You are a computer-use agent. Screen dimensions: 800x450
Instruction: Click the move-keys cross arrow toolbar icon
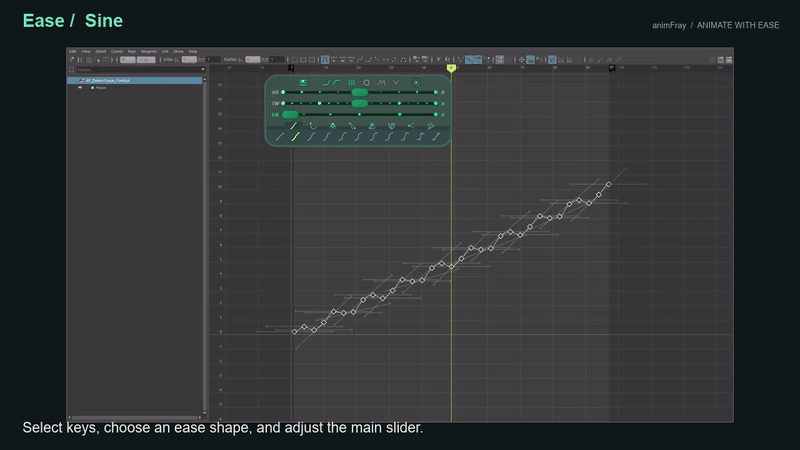click(521, 60)
